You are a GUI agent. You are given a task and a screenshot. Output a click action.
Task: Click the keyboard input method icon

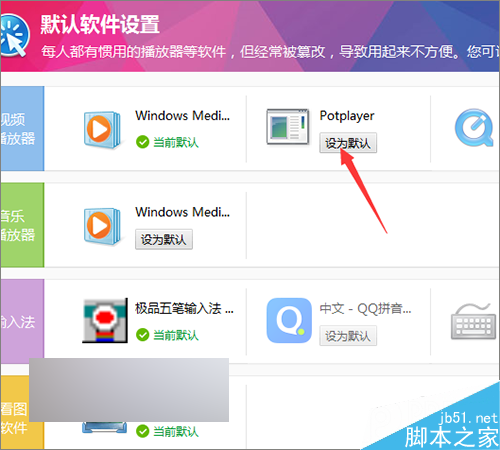click(x=473, y=321)
